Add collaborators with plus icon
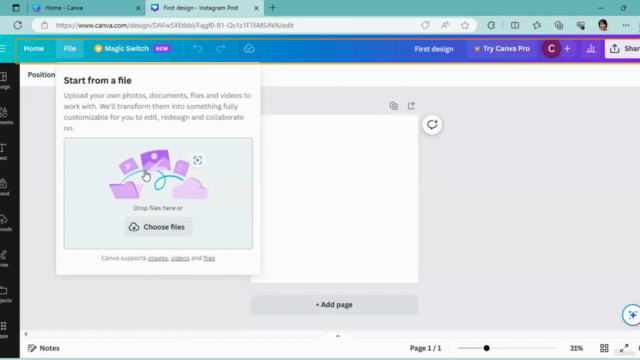Image resolution: width=640 pixels, height=360 pixels. coord(567,49)
